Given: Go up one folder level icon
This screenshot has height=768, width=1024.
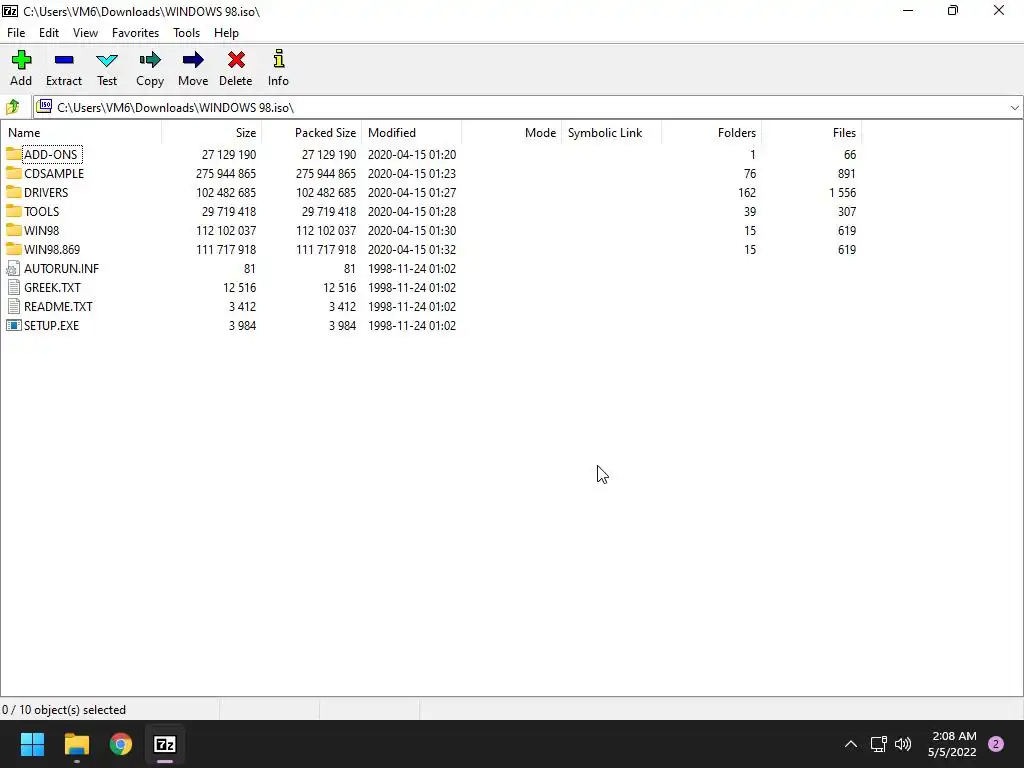Looking at the screenshot, I should (12, 107).
